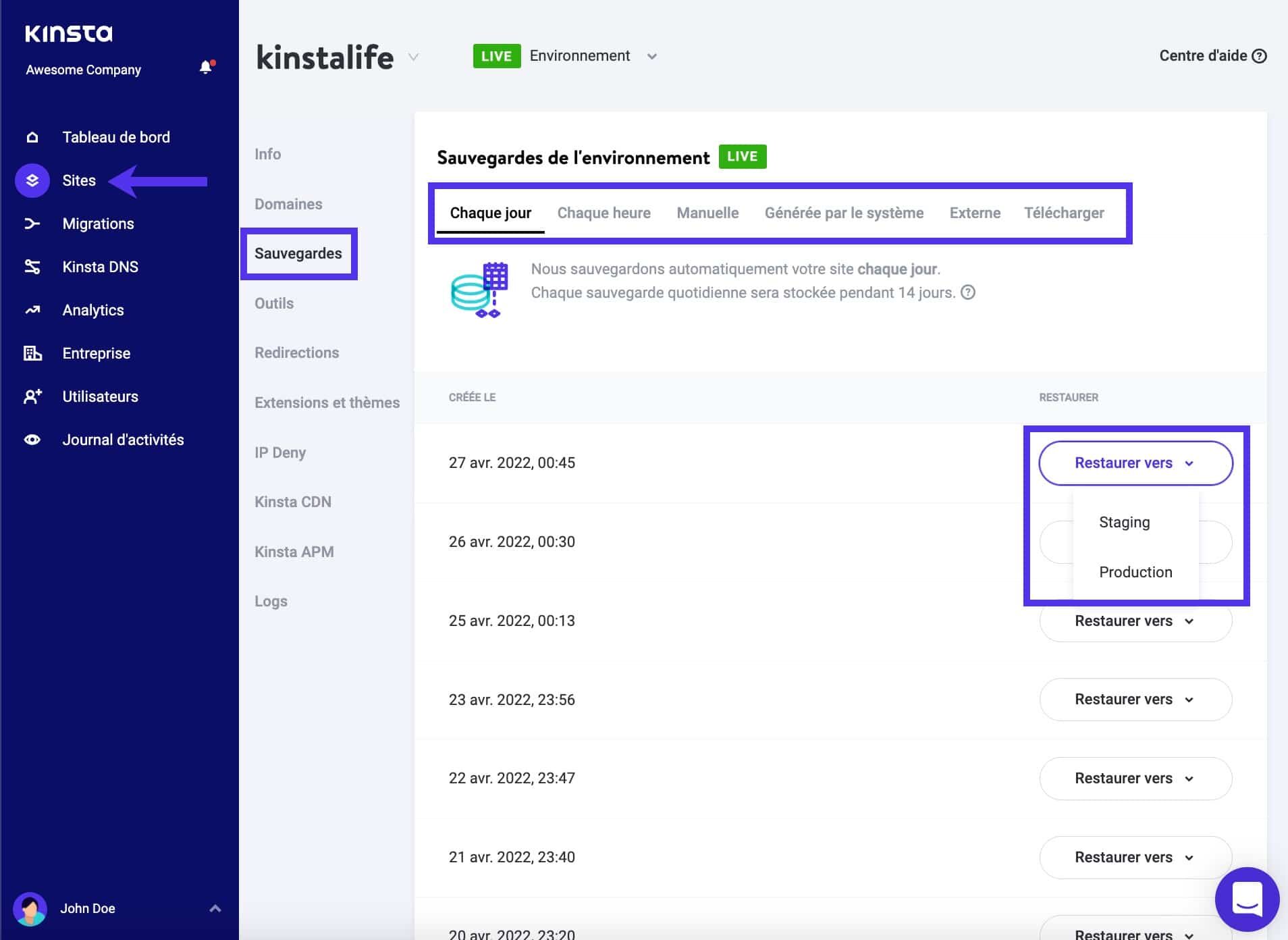This screenshot has height=940, width=1288.
Task: Select the Utilisateurs icon
Action: click(x=32, y=396)
